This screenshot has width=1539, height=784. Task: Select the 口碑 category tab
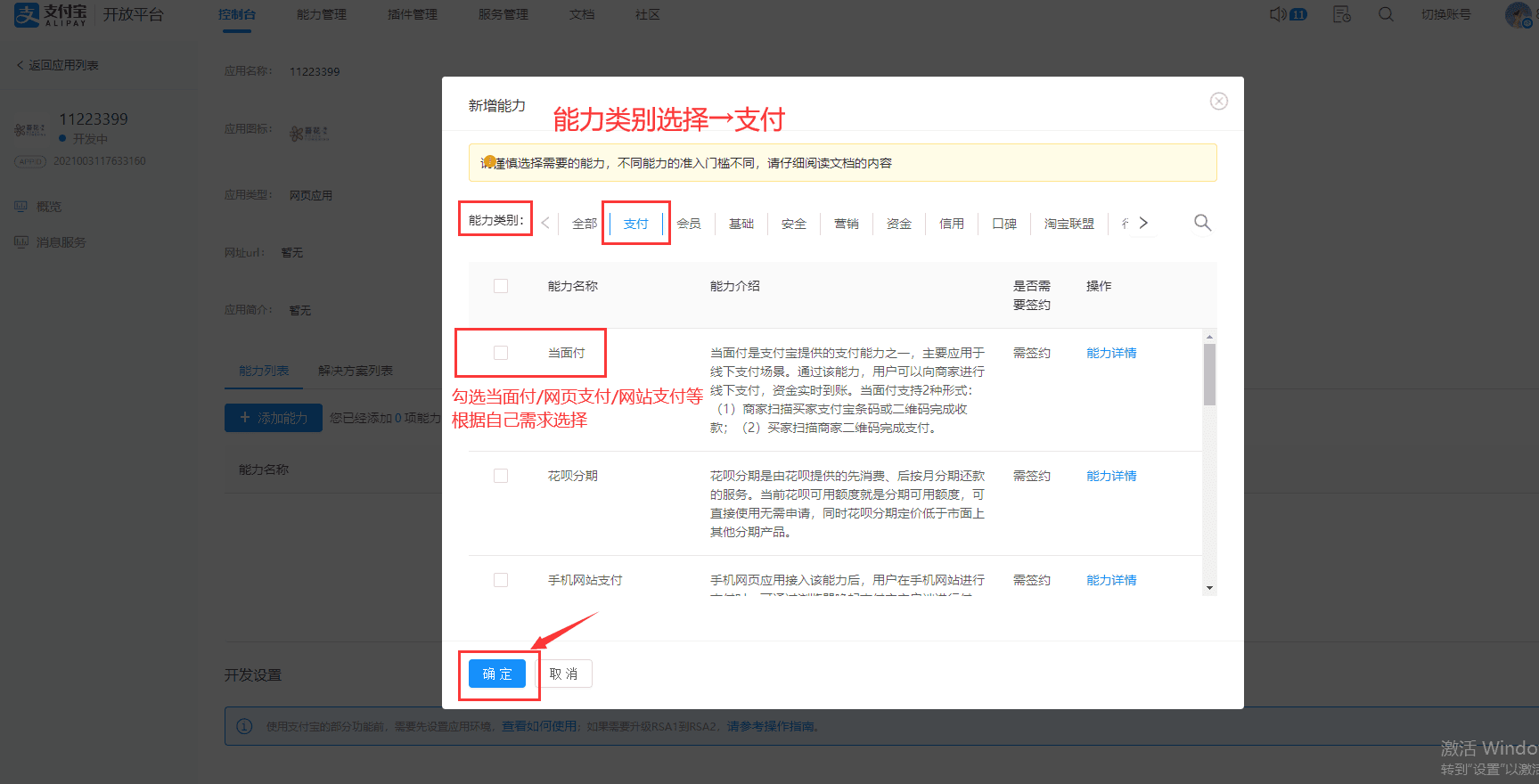pyautogui.click(x=1004, y=224)
